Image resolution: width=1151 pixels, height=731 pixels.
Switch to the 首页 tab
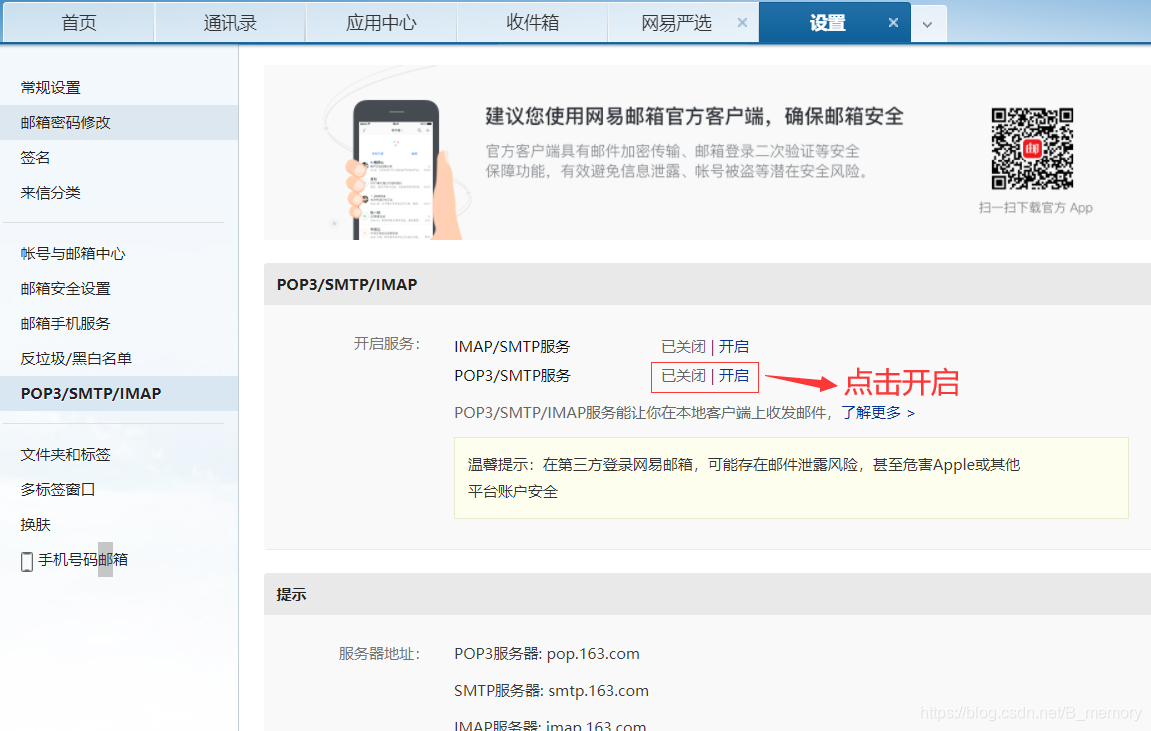click(79, 23)
